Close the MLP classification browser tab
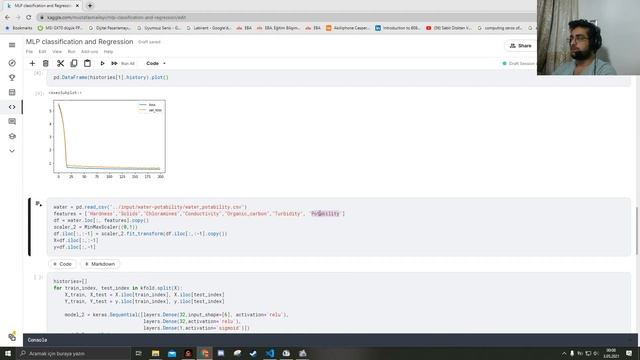The image size is (640, 360). click(x=77, y=6)
